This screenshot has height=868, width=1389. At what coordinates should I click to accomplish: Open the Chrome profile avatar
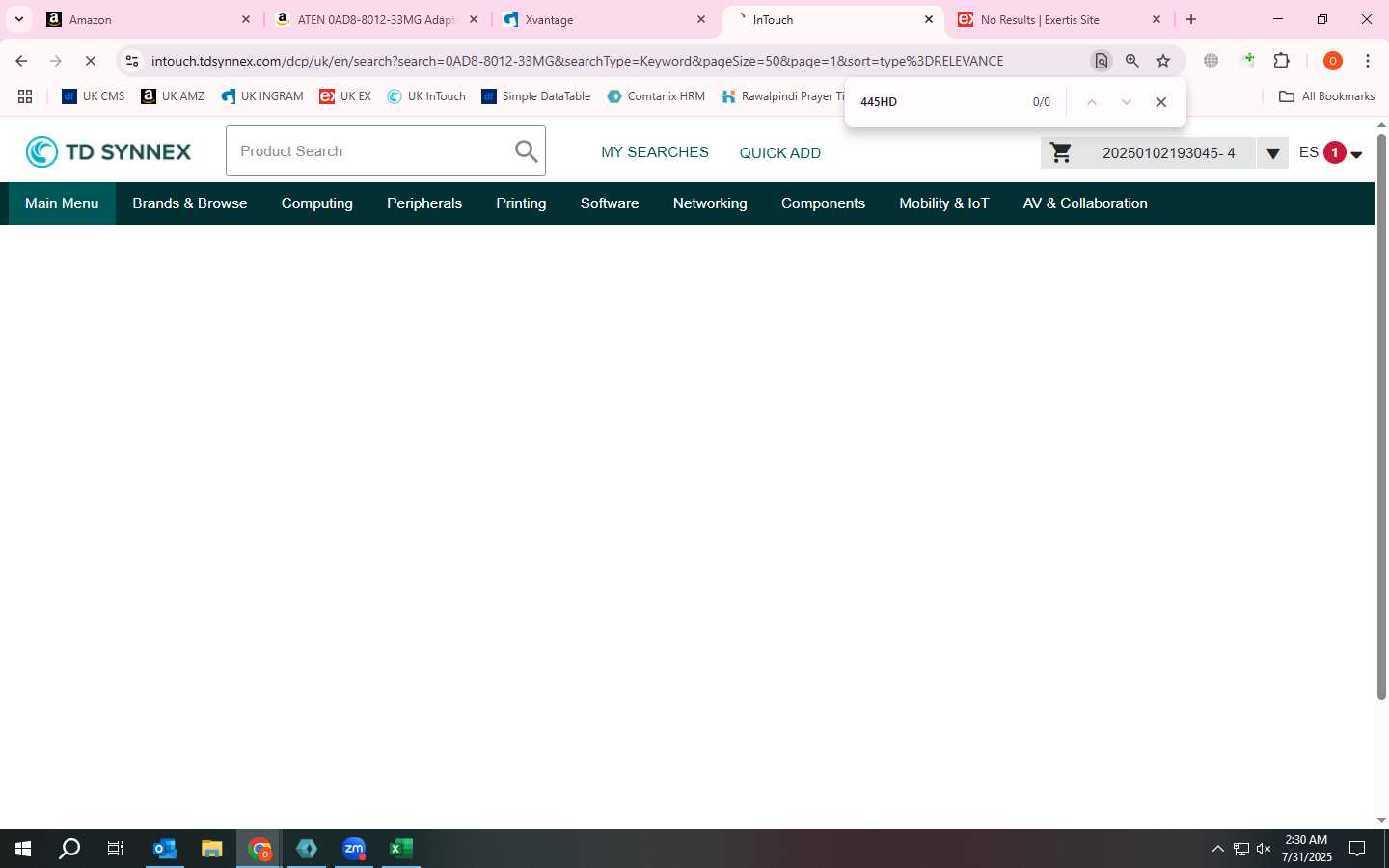tap(1333, 61)
